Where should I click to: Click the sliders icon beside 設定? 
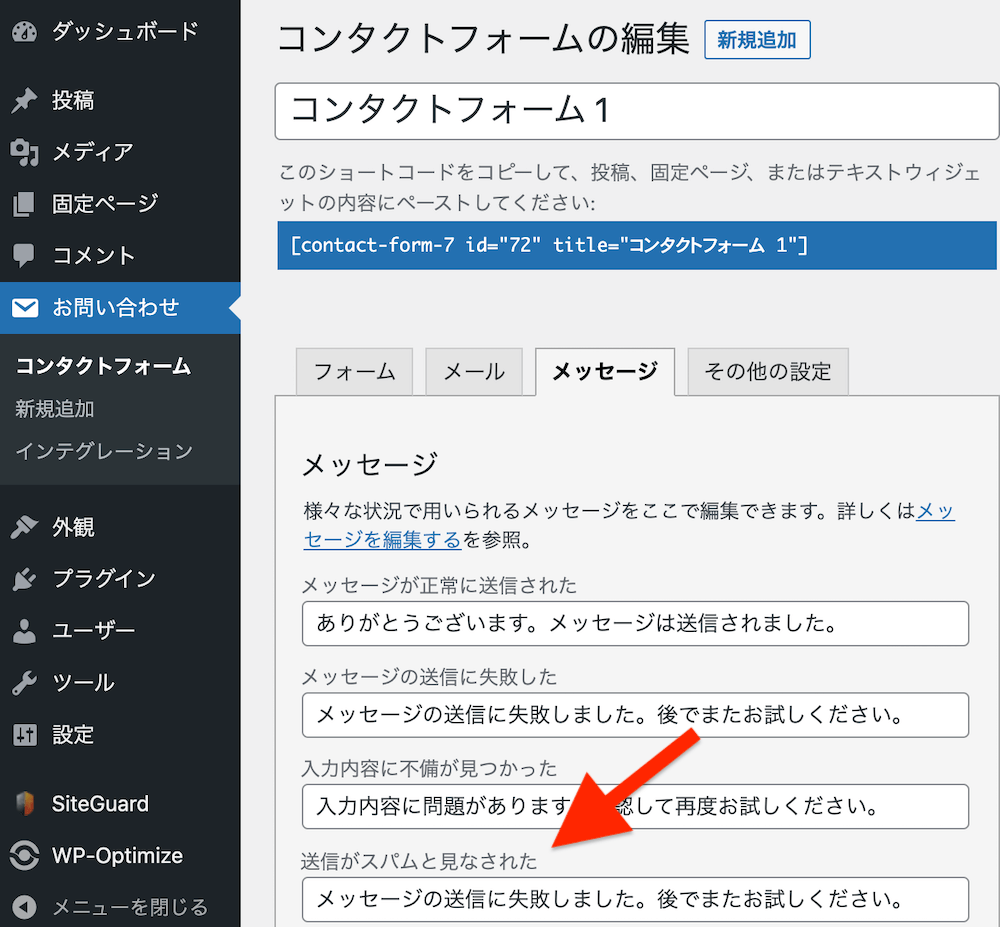24,735
